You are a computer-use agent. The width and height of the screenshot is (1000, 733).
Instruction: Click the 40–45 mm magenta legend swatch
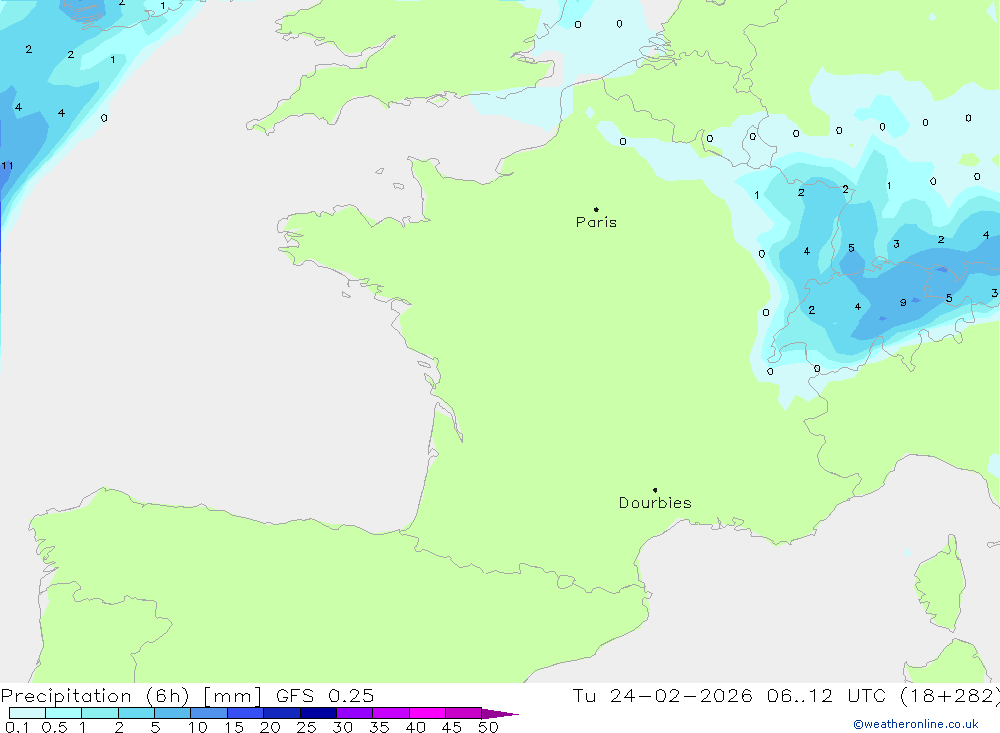coord(427,713)
